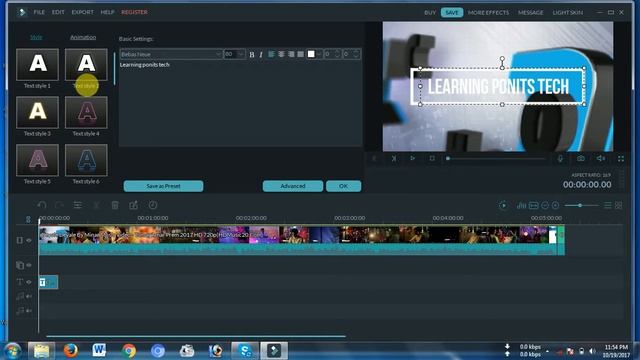Toggle visibility of text track
The image size is (640, 360).
[29, 282]
